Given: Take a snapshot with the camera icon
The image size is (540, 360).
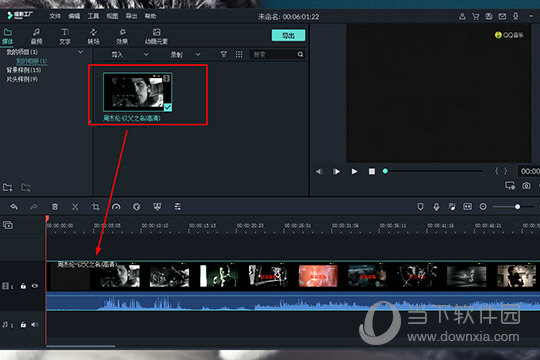Looking at the screenshot, I should pos(526,186).
